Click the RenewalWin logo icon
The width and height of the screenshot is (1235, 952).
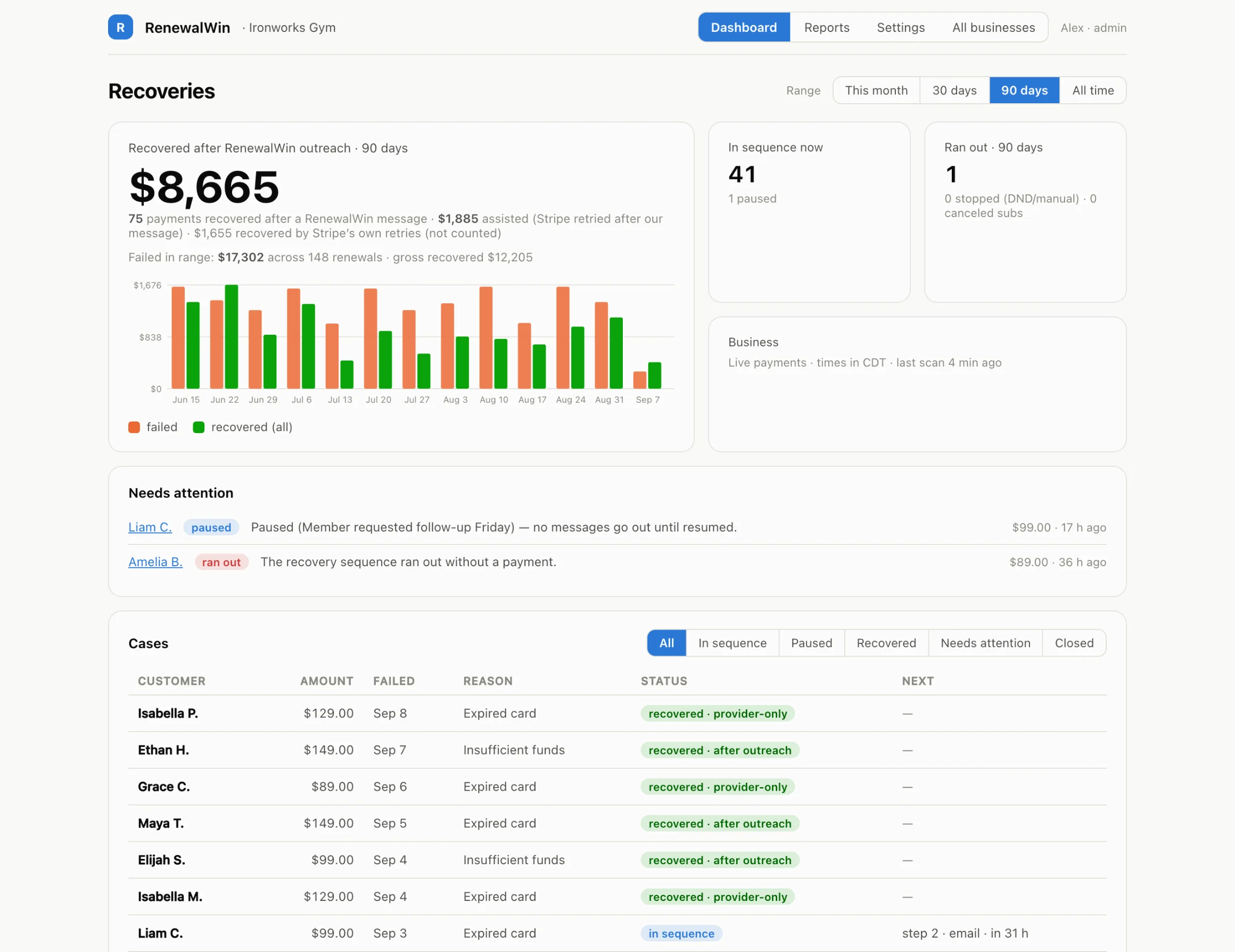click(120, 27)
